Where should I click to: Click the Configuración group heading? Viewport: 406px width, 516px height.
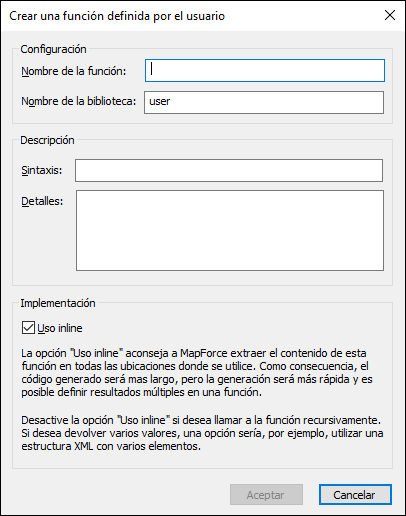(53, 49)
